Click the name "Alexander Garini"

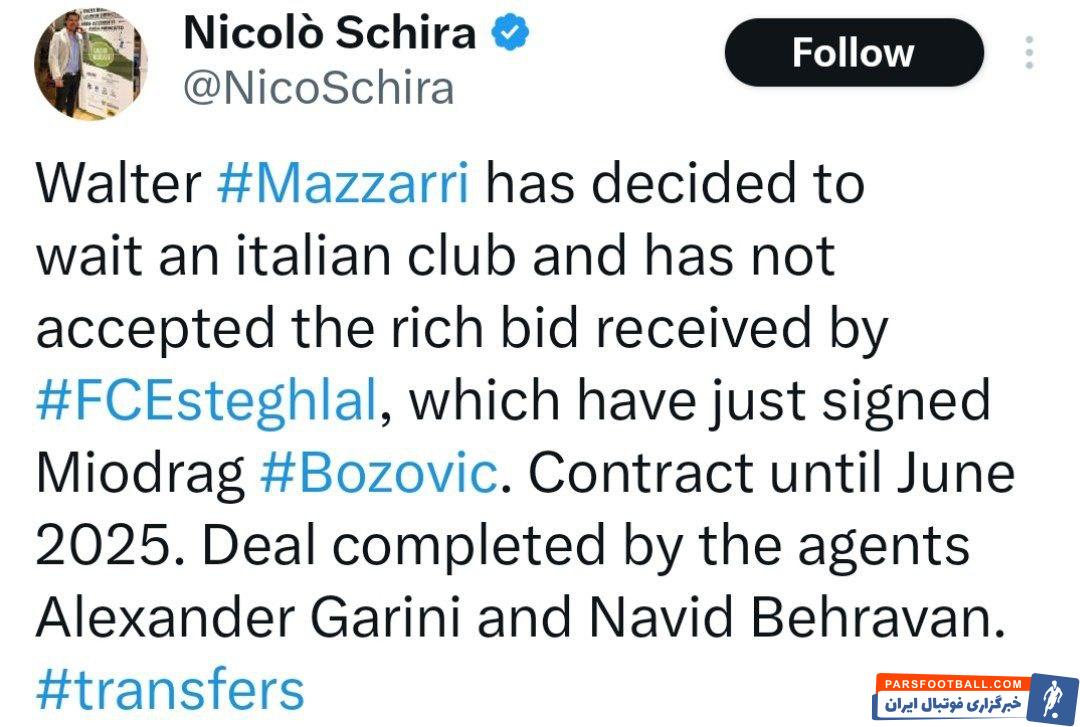coord(246,617)
